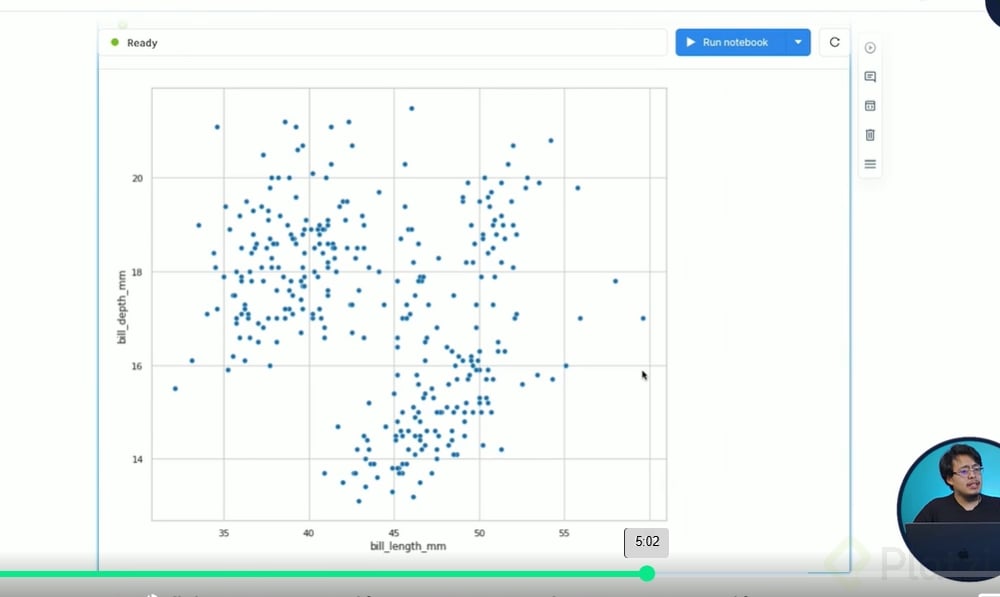1000x597 pixels.
Task: Click the Ready status indicator
Action: [x=134, y=43]
